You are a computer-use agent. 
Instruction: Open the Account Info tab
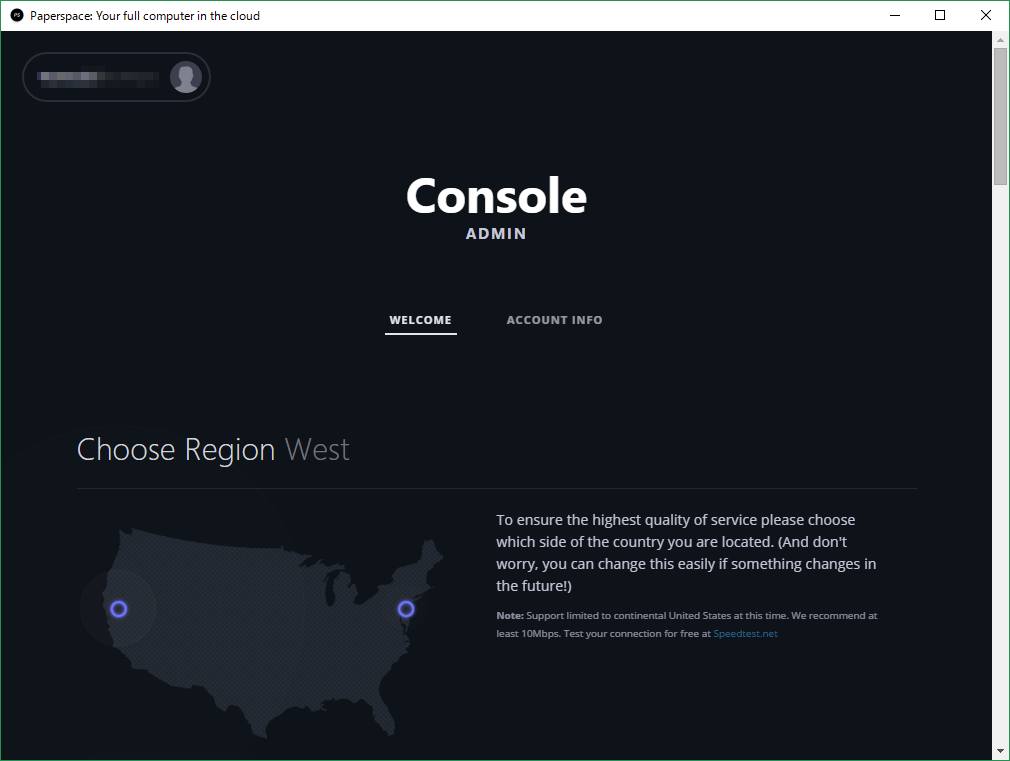point(554,320)
